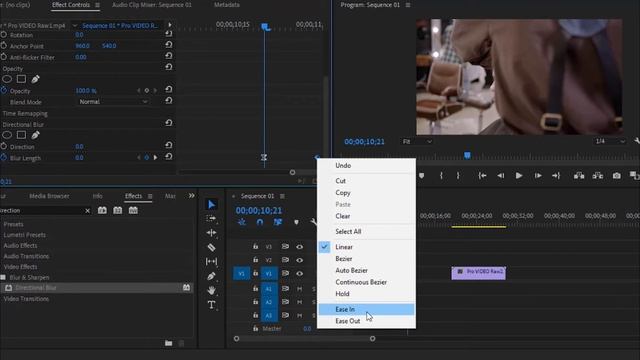This screenshot has height=360, width=640.
Task: Choose Hold interpolation option
Action: pyautogui.click(x=366, y=294)
